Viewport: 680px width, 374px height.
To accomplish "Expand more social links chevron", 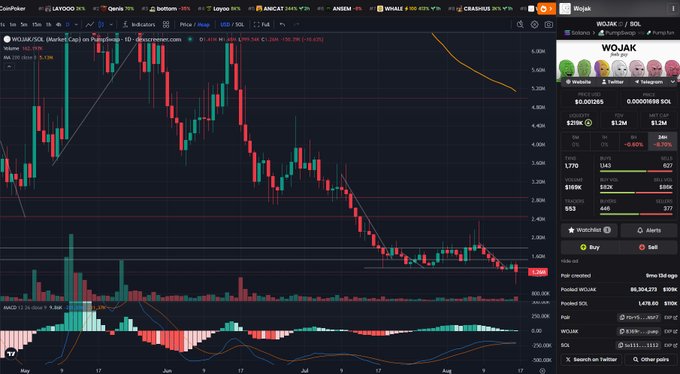I will click(x=673, y=82).
